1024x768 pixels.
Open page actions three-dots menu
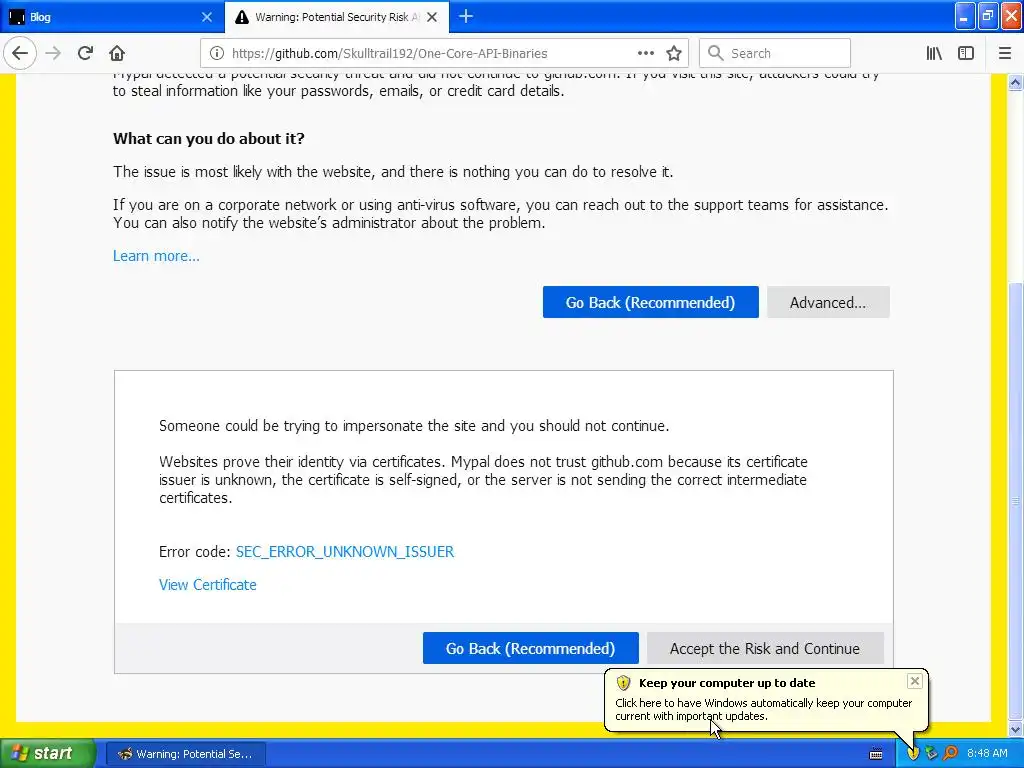[645, 54]
